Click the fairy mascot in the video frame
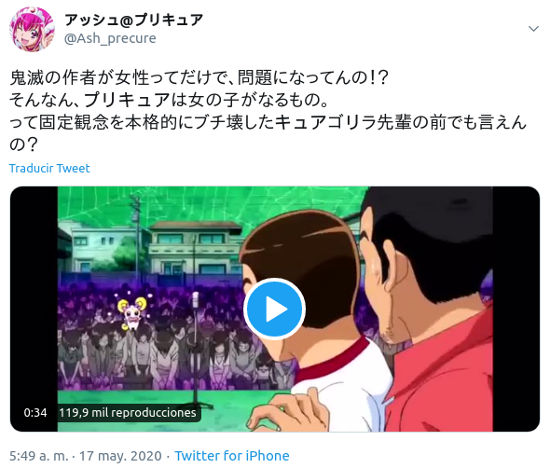The image size is (550, 468). [132, 313]
